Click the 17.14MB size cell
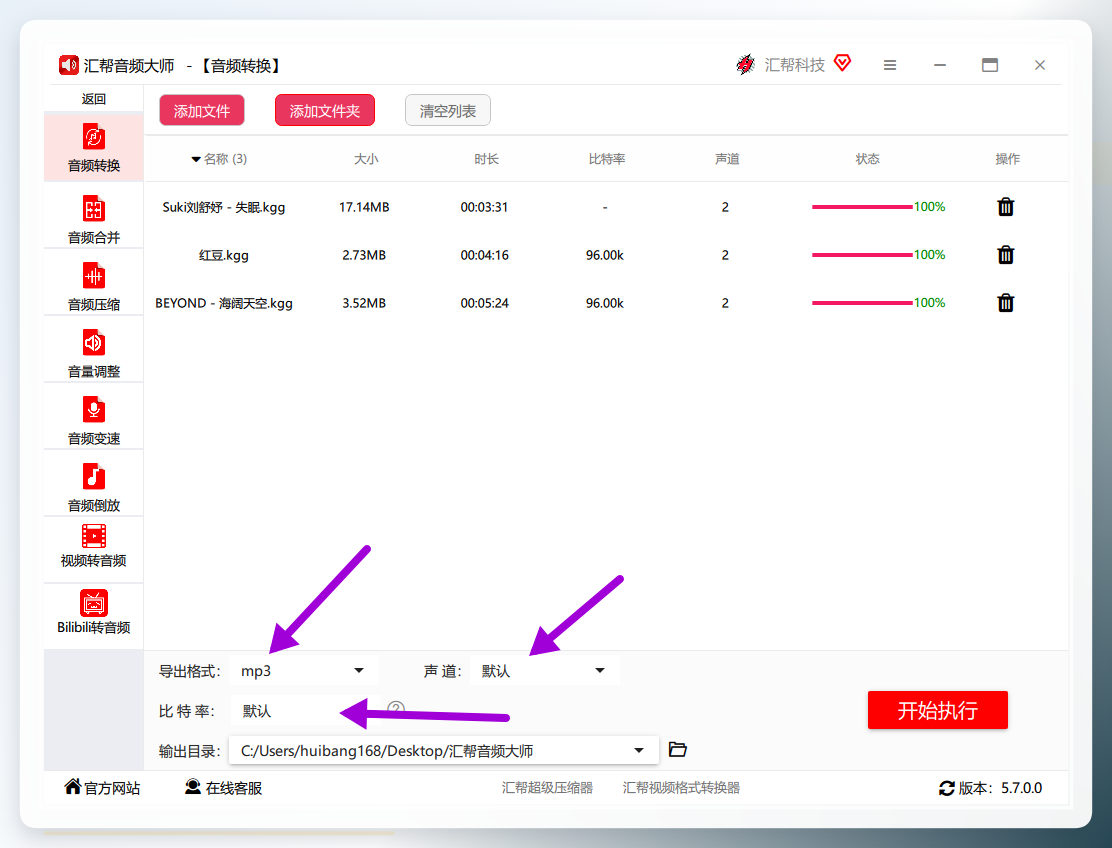 click(364, 207)
